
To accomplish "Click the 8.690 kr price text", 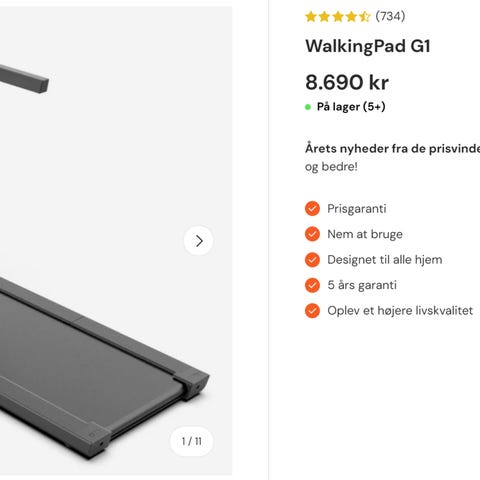I will (x=347, y=82).
